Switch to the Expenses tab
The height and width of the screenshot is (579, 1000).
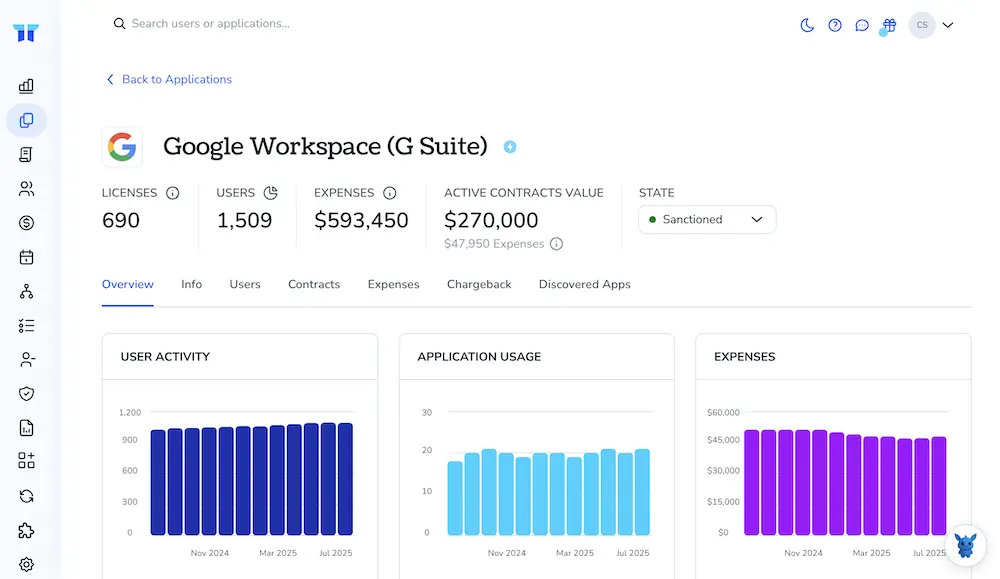(393, 284)
